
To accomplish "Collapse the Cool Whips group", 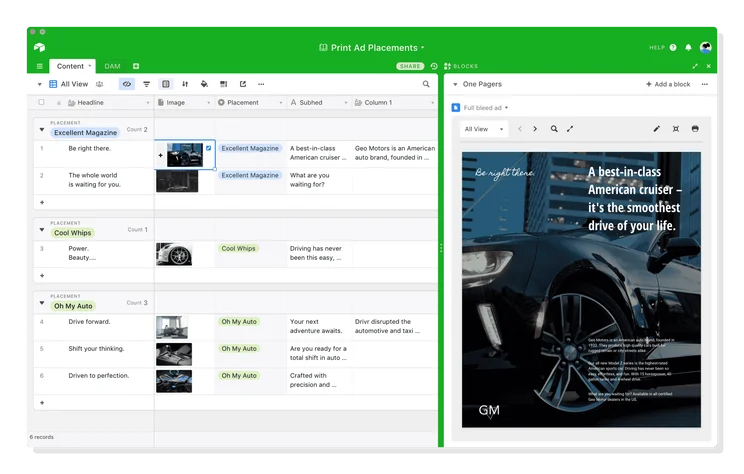I will [x=42, y=229].
